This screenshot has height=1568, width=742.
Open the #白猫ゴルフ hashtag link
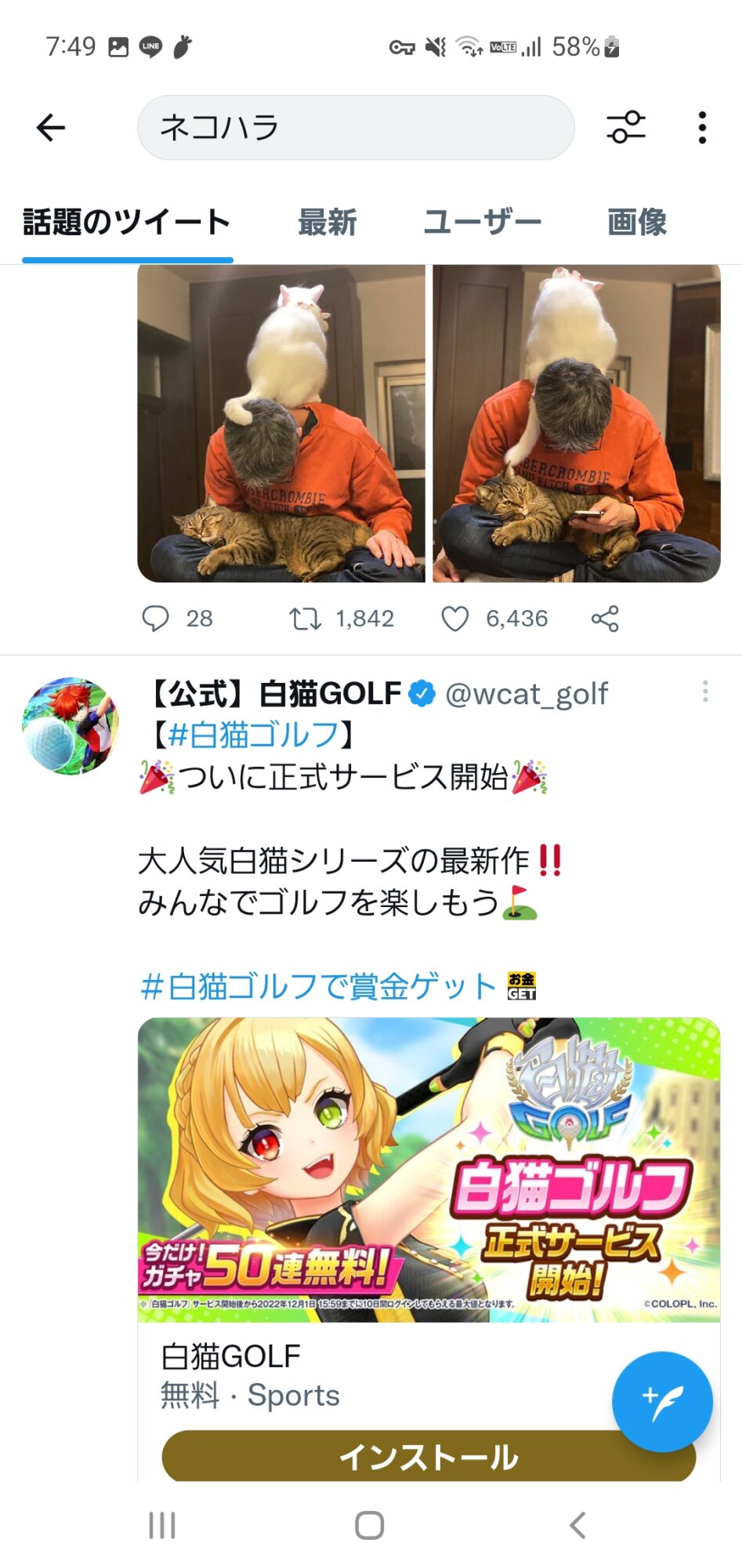click(x=254, y=735)
